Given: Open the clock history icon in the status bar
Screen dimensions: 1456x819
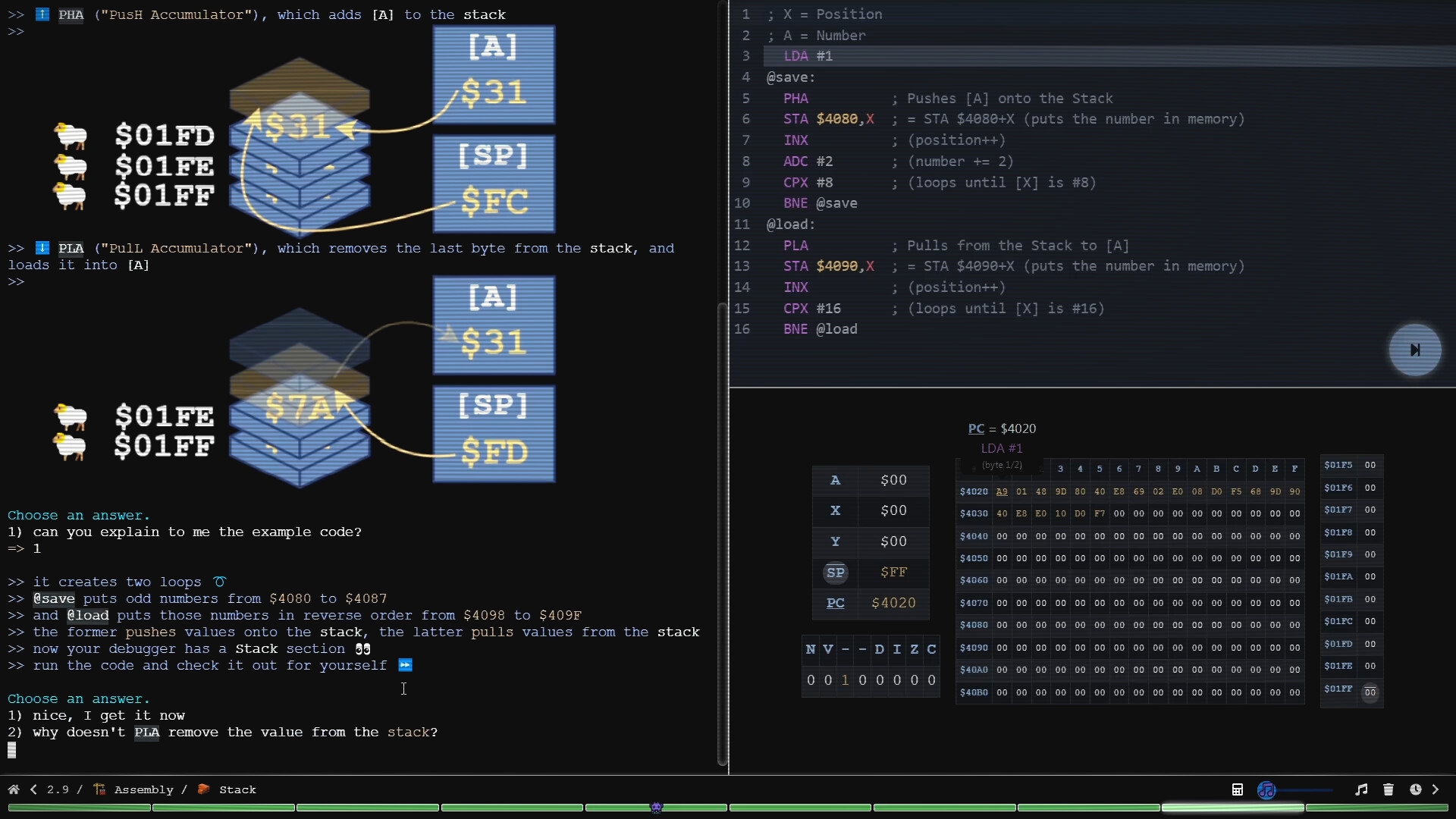Looking at the screenshot, I should [x=1416, y=789].
